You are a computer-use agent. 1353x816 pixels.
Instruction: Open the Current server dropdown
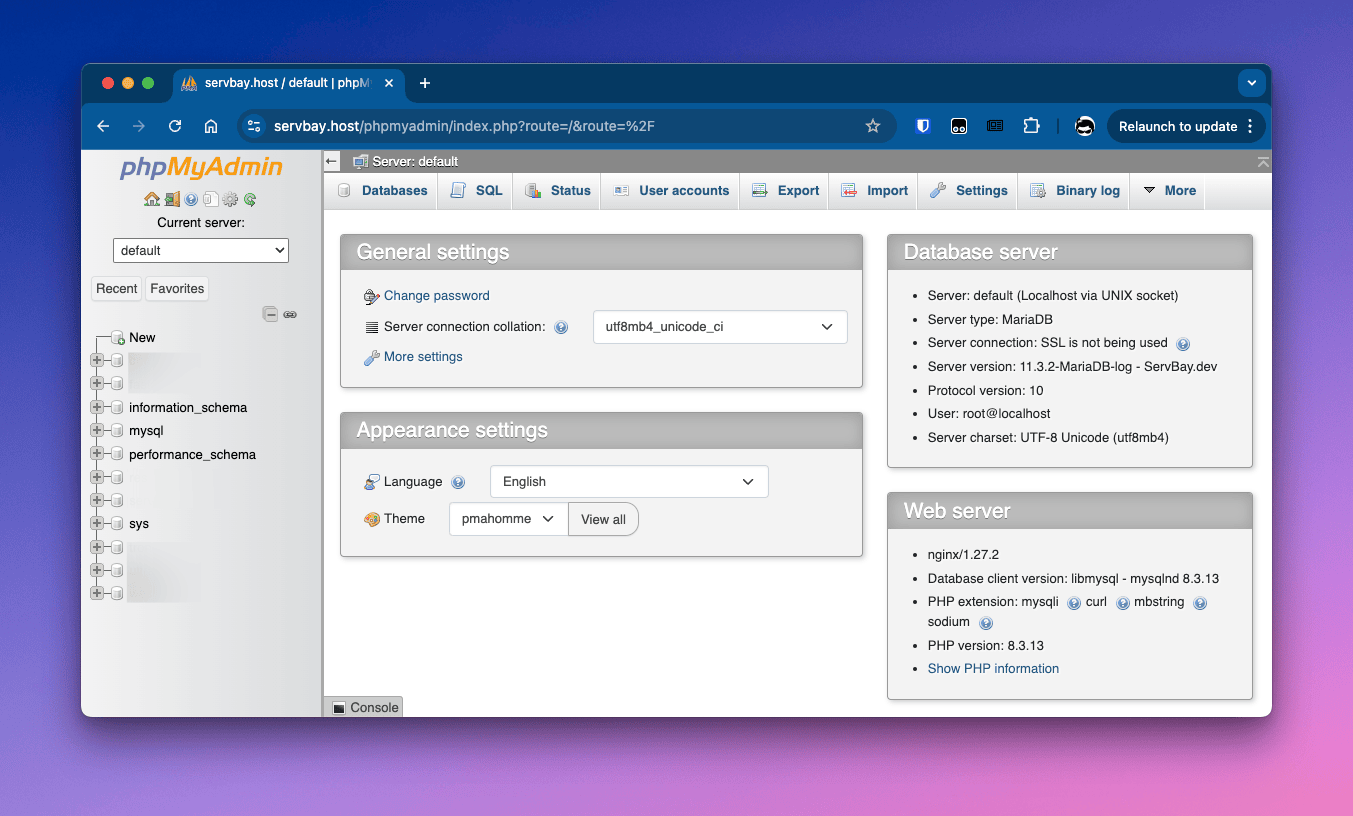(200, 250)
